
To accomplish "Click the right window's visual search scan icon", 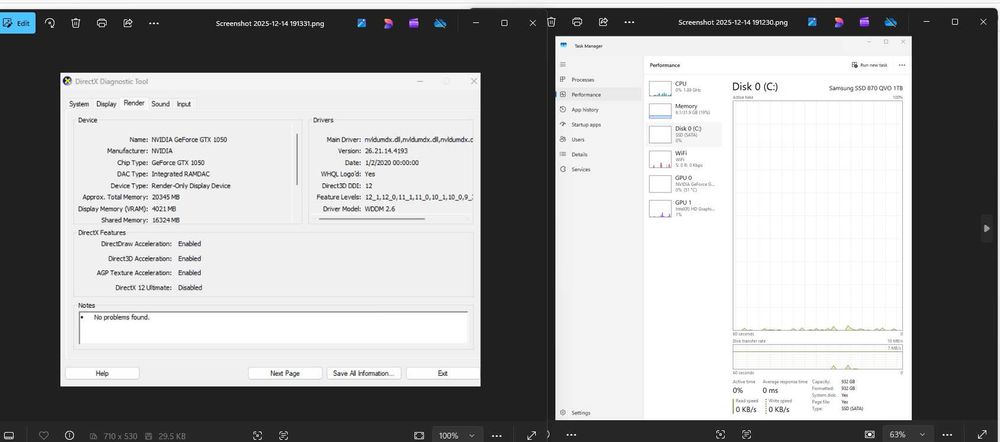I will (721, 434).
